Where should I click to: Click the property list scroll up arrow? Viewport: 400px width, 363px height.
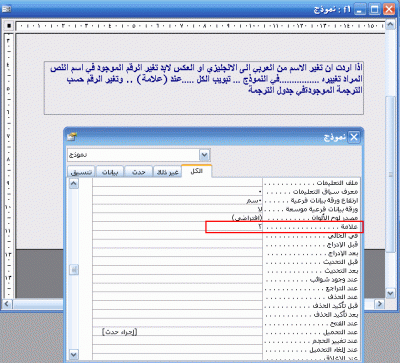(74, 183)
